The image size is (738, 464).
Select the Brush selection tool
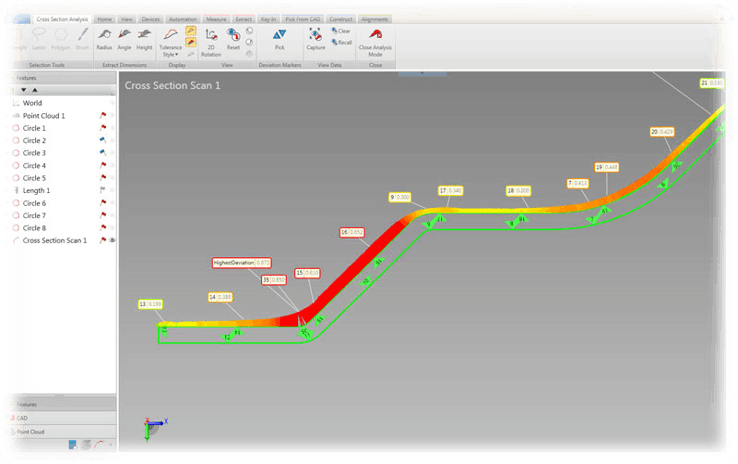(x=82, y=39)
